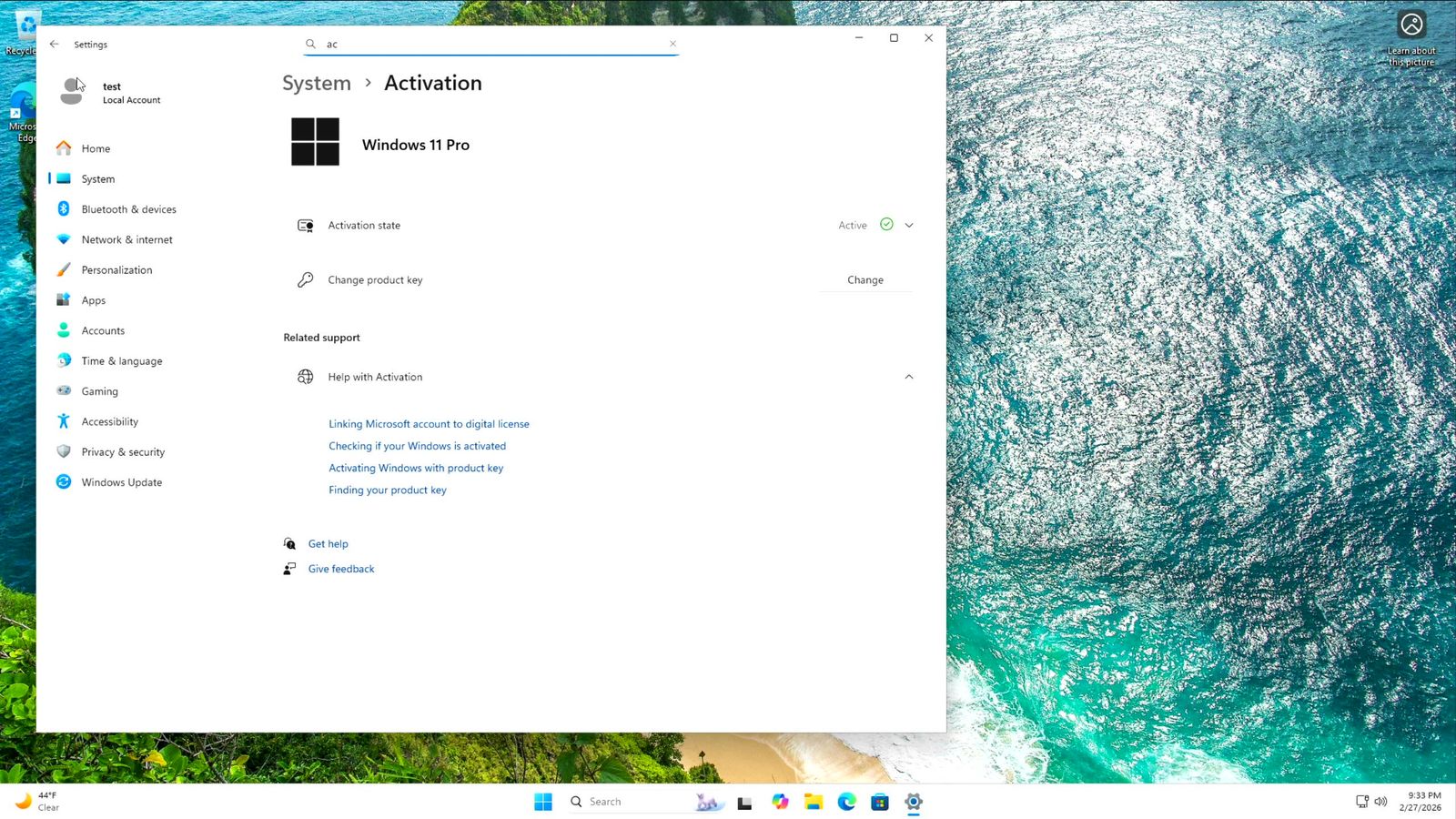Click the Windows Start button
The height and width of the screenshot is (819, 1456).
pyautogui.click(x=543, y=802)
